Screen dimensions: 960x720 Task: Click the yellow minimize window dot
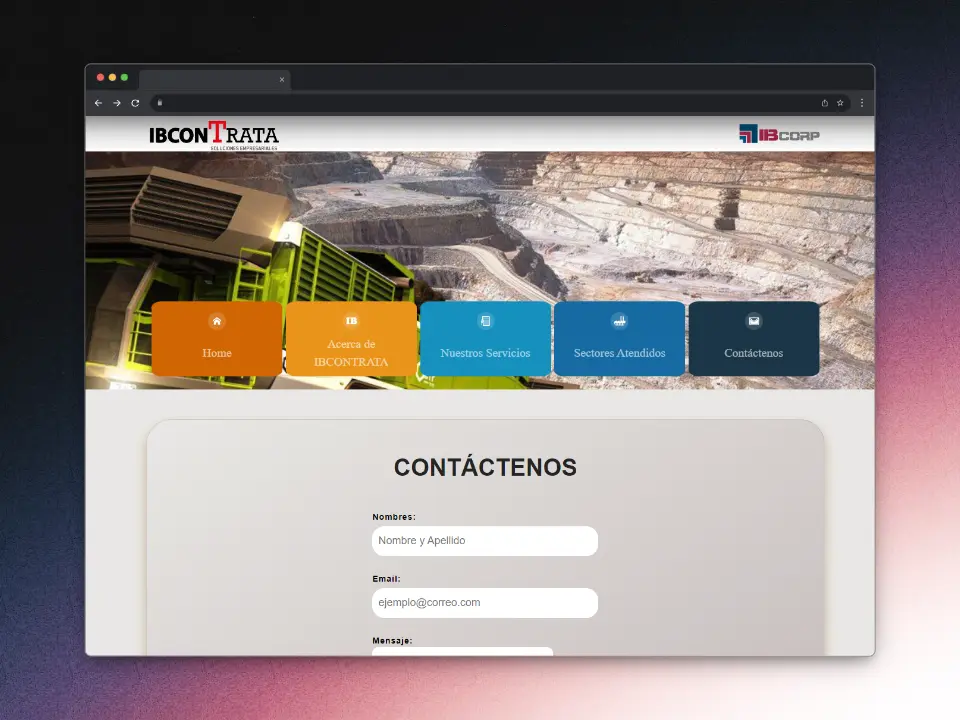pos(112,77)
